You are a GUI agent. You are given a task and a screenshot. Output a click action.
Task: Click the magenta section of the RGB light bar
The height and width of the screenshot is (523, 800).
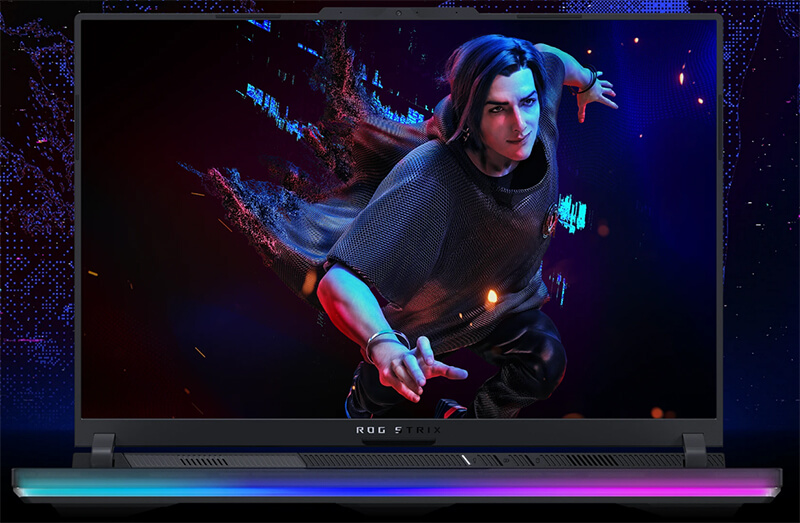coord(680,487)
